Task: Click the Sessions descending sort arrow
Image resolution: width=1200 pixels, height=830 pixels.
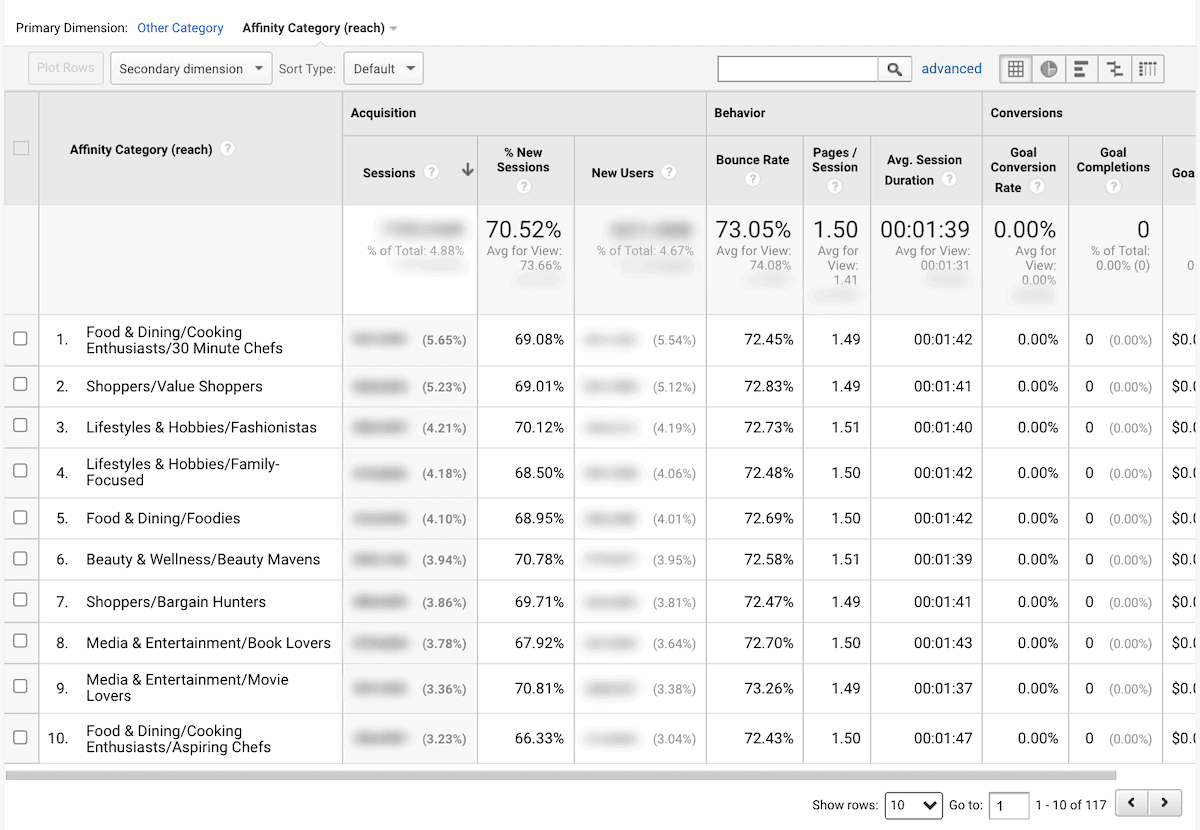Action: 467,171
